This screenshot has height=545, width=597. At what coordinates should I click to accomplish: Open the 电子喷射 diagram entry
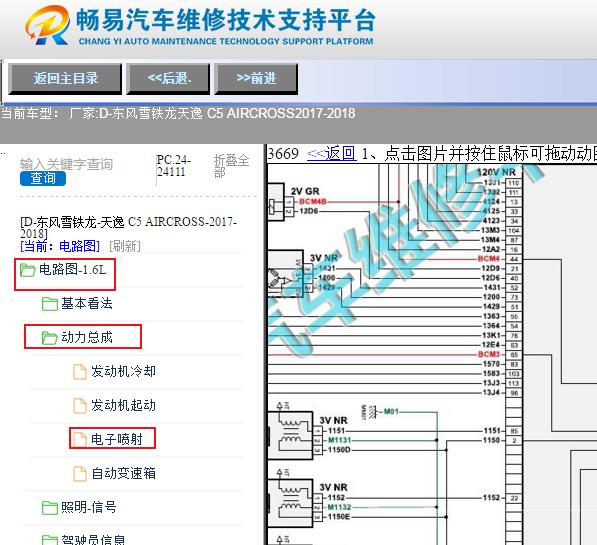coord(117,439)
